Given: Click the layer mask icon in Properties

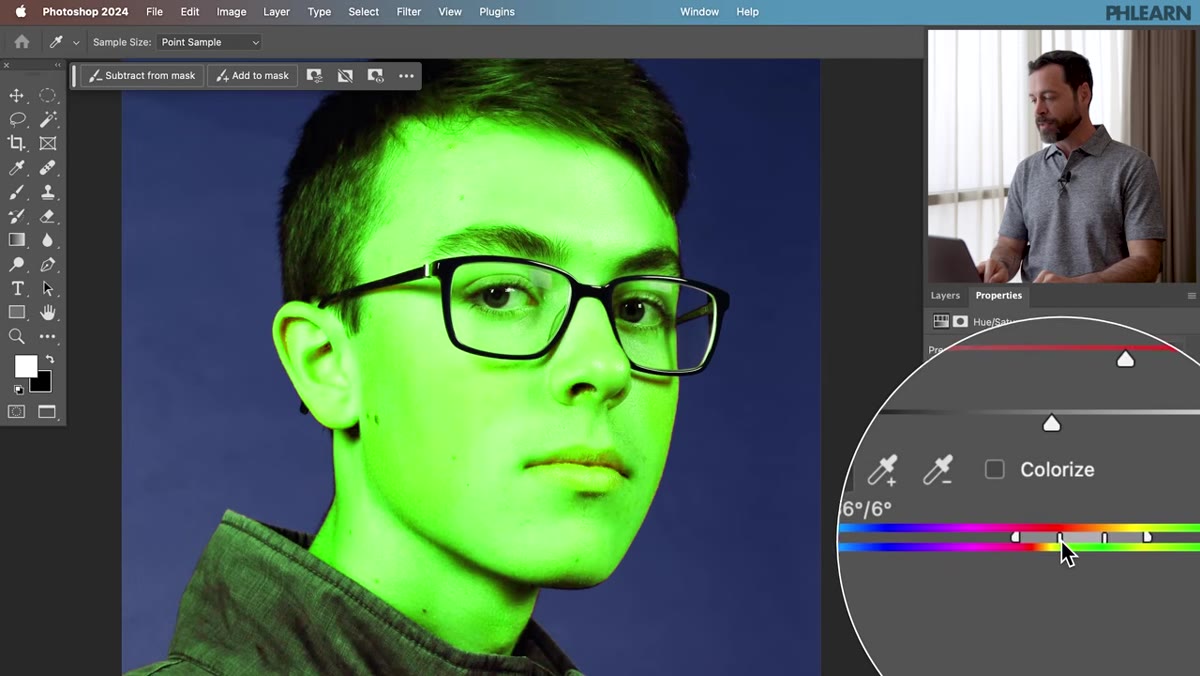Looking at the screenshot, I should (x=960, y=322).
